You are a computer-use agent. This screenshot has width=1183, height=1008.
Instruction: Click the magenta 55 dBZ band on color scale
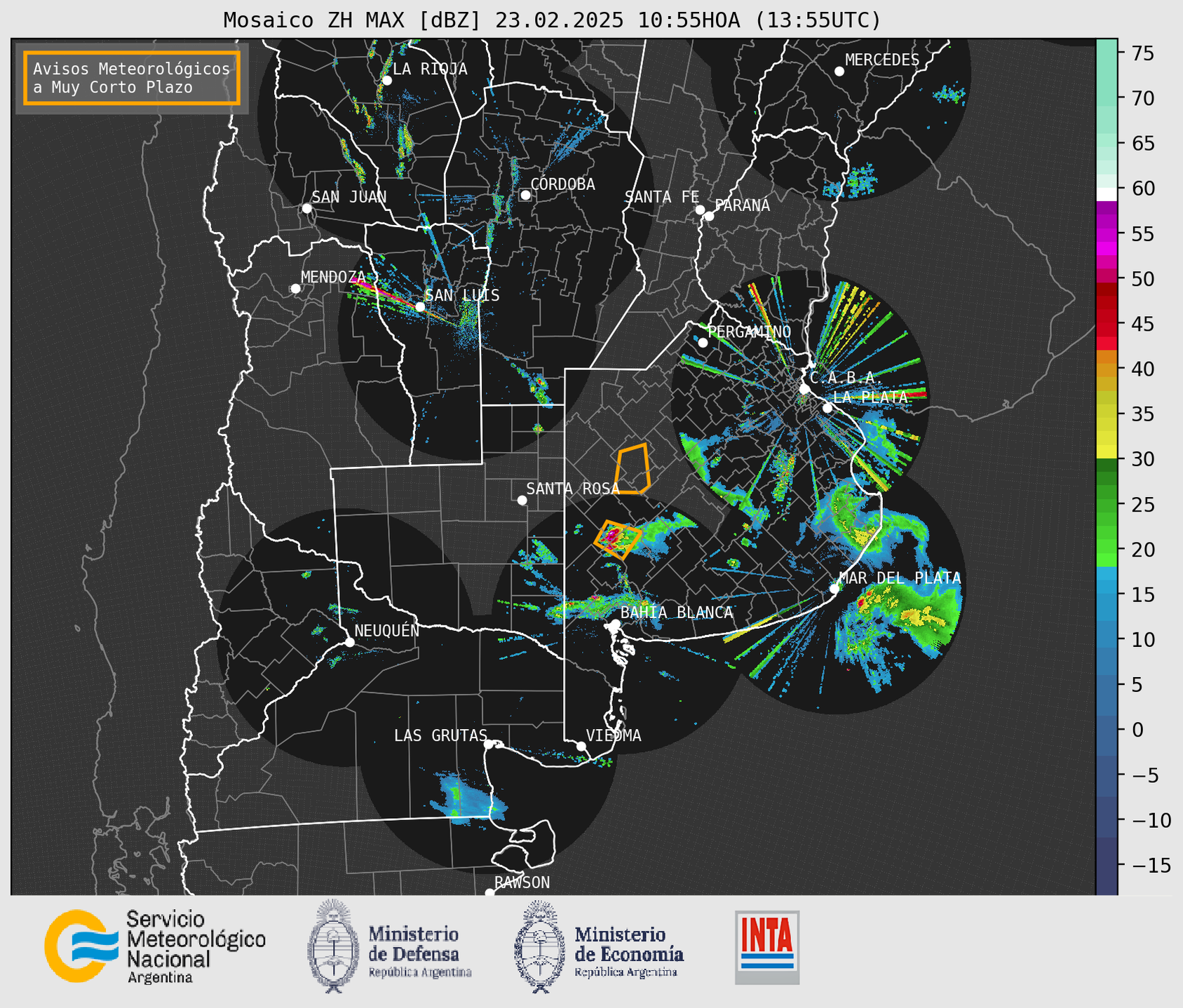1106,234
